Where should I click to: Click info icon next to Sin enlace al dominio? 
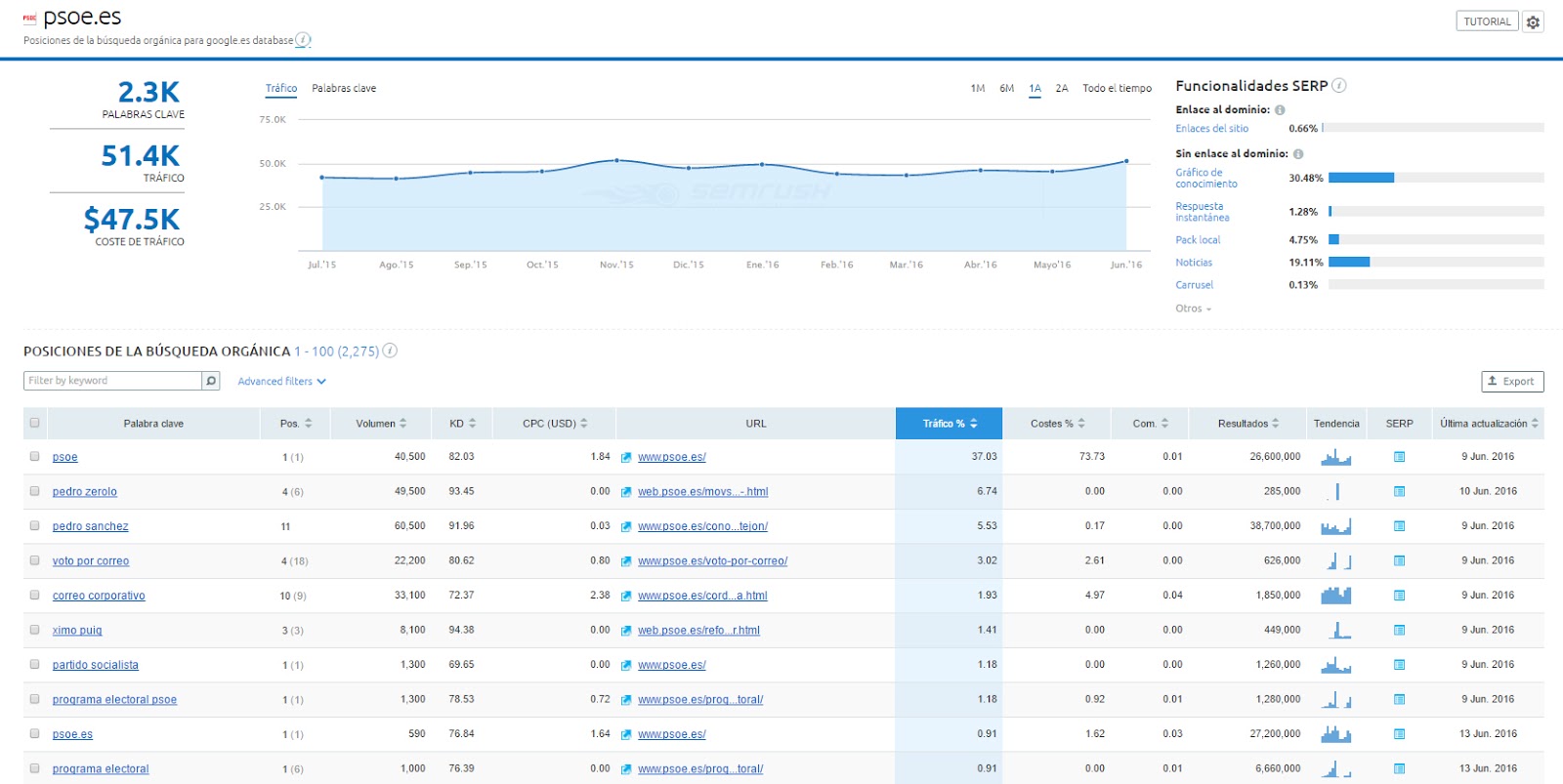pos(1298,154)
